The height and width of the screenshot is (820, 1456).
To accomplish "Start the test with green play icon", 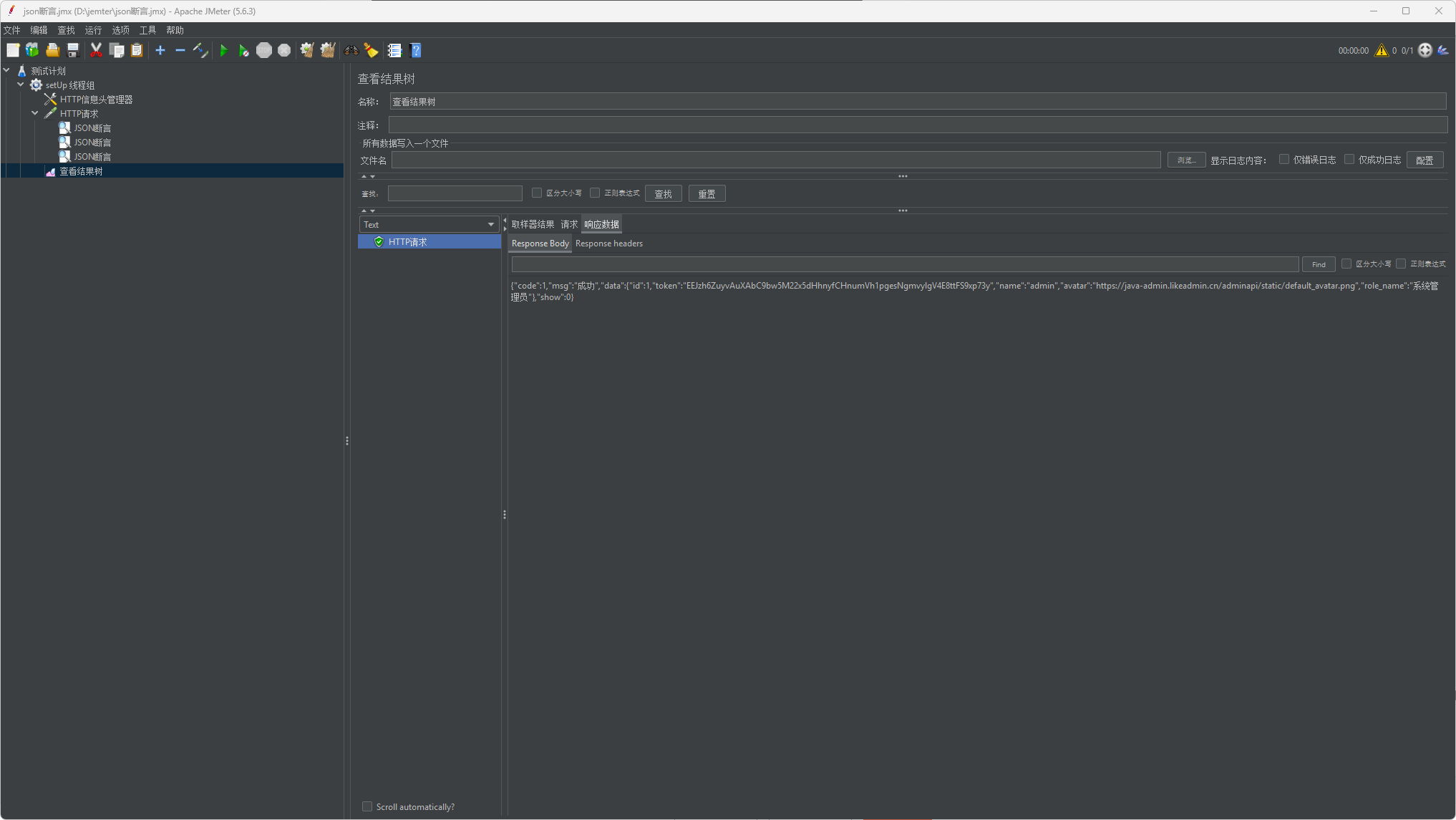I will pyautogui.click(x=223, y=50).
